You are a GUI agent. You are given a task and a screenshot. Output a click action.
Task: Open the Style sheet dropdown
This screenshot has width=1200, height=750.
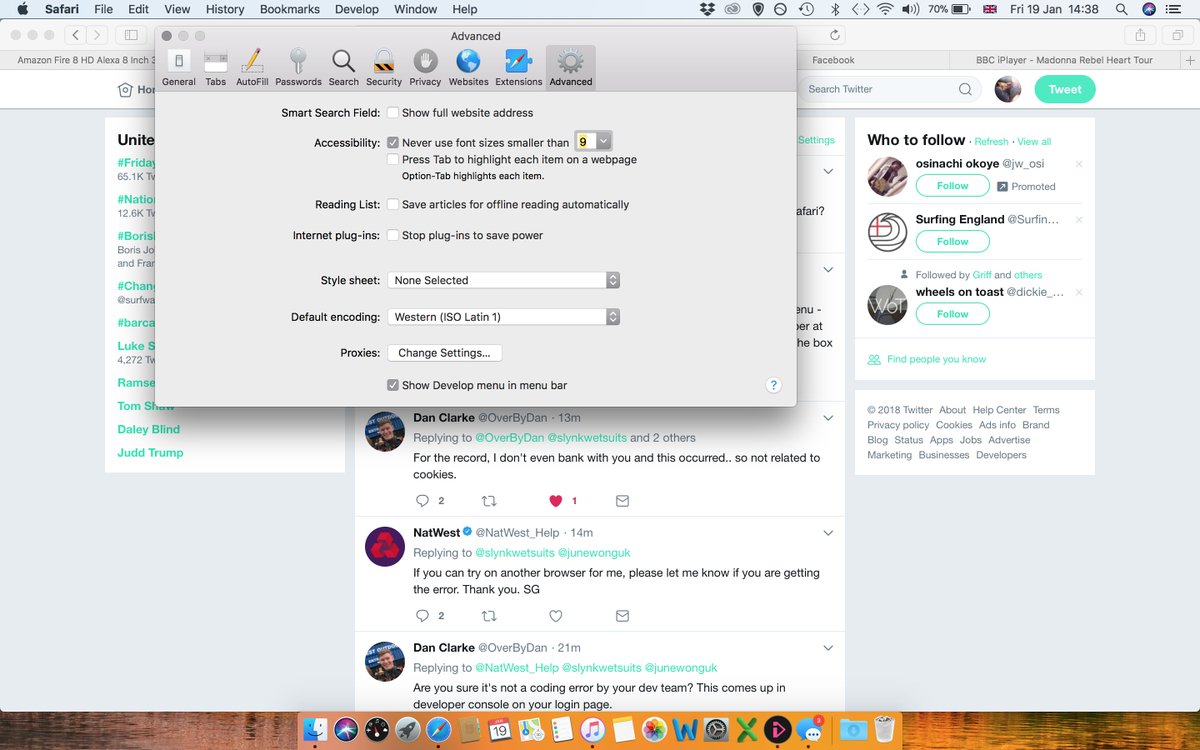pyautogui.click(x=504, y=280)
